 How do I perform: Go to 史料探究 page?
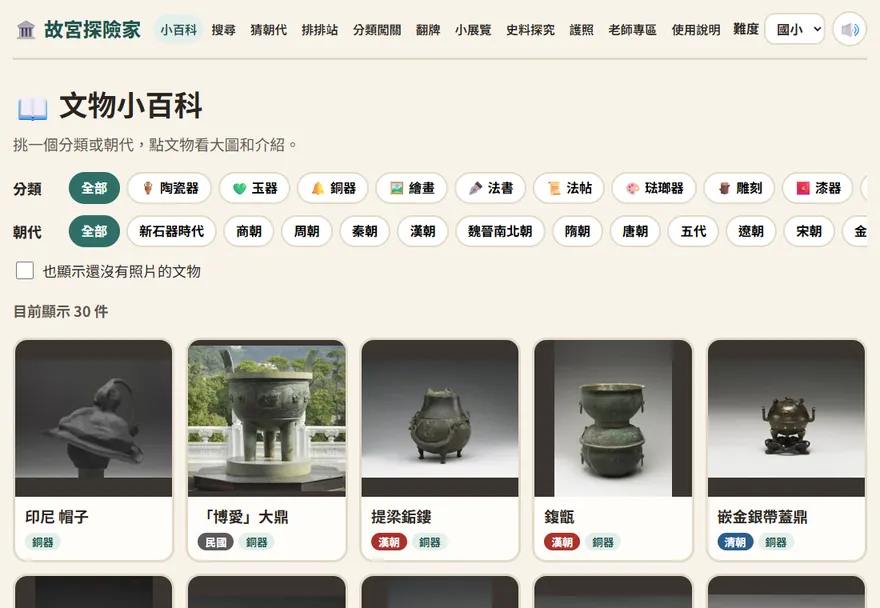point(530,30)
